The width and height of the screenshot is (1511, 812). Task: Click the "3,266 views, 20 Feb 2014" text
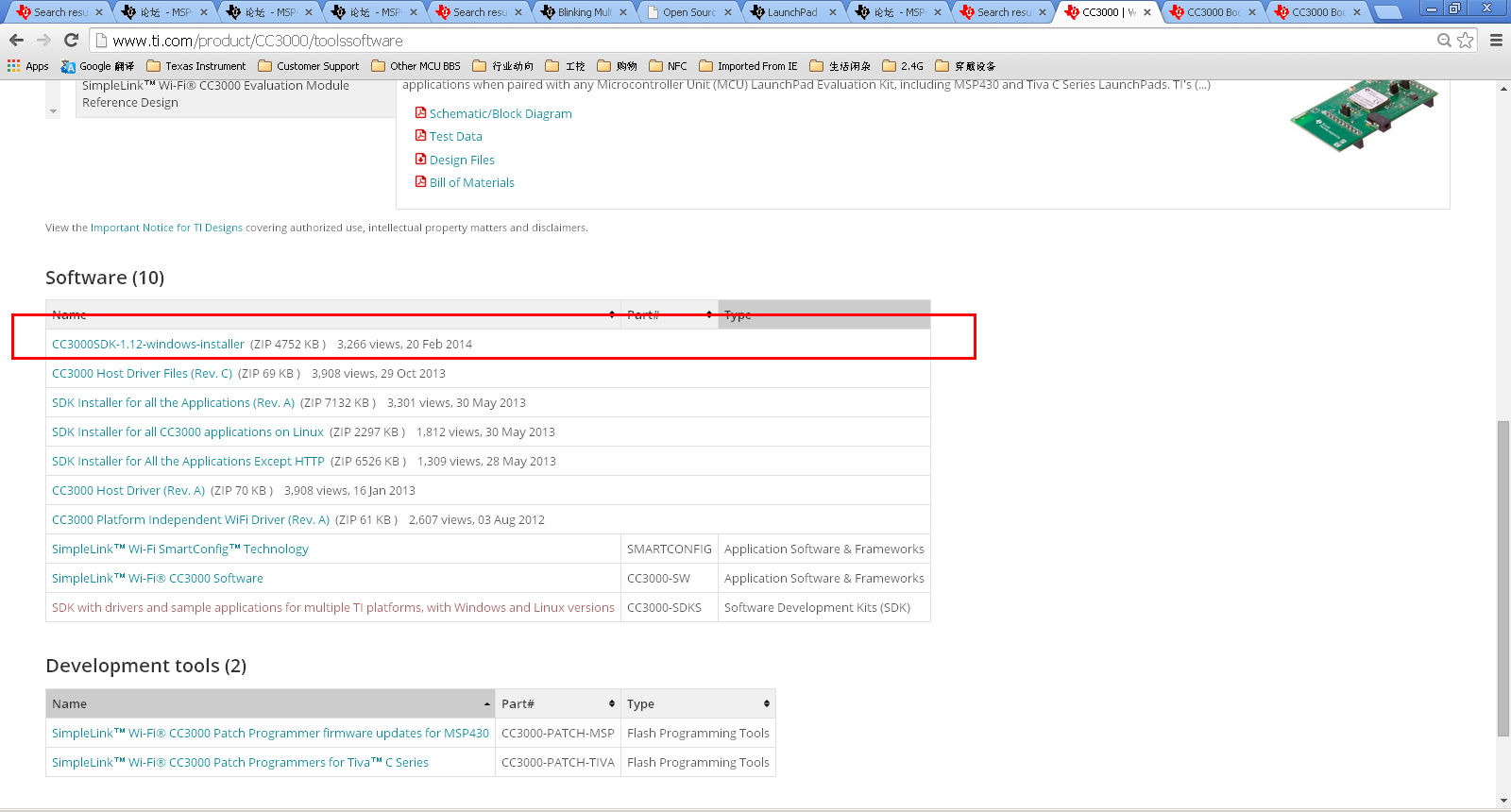(404, 344)
